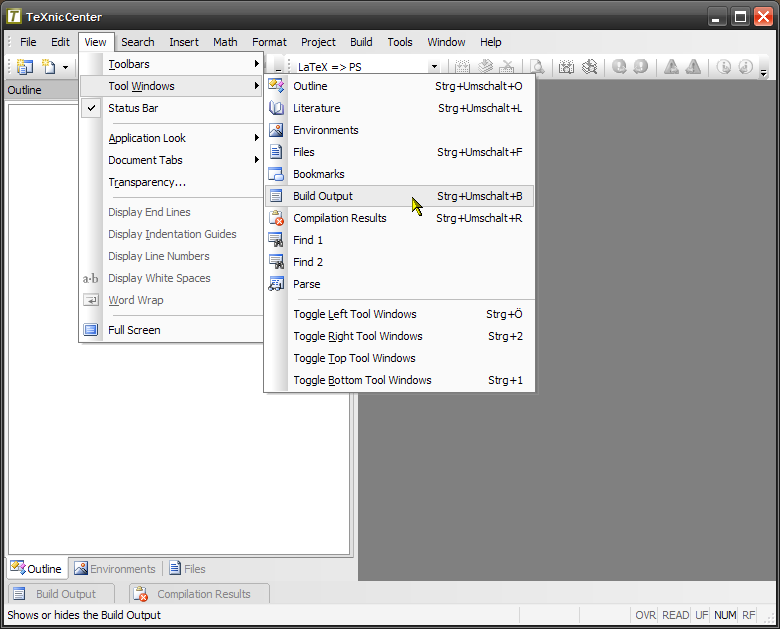
Task: Click the Outline icon in Tool Windows submenu
Action: click(276, 86)
